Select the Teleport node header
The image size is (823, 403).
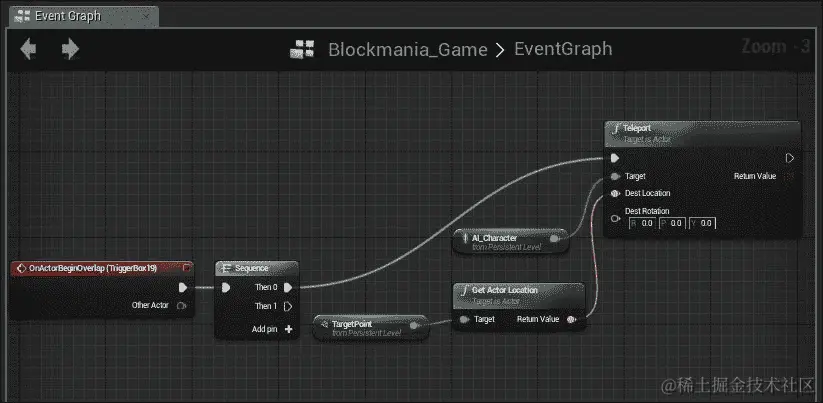[702, 134]
